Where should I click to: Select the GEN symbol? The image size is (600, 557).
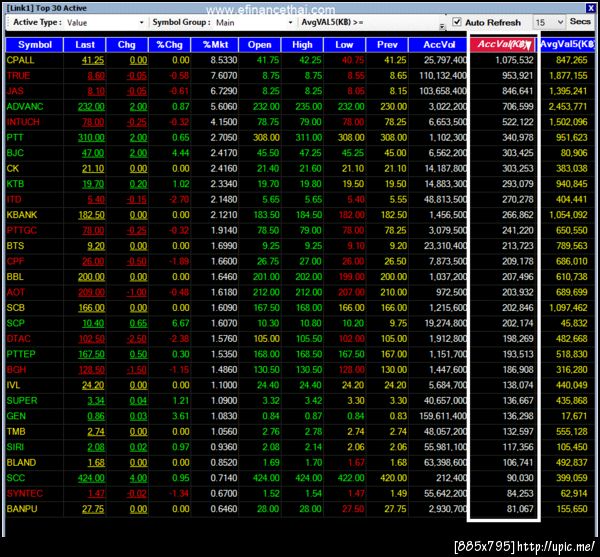pos(16,416)
